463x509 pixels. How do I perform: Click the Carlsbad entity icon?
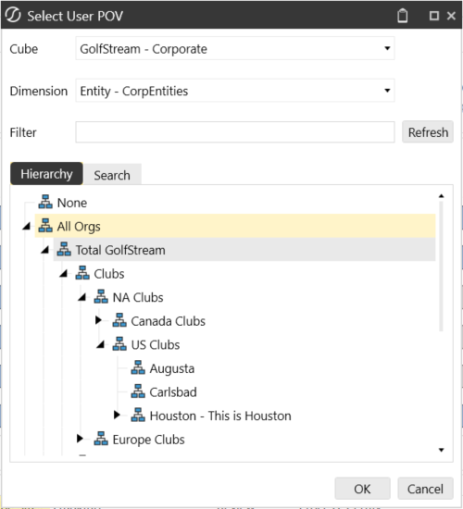[138, 391]
